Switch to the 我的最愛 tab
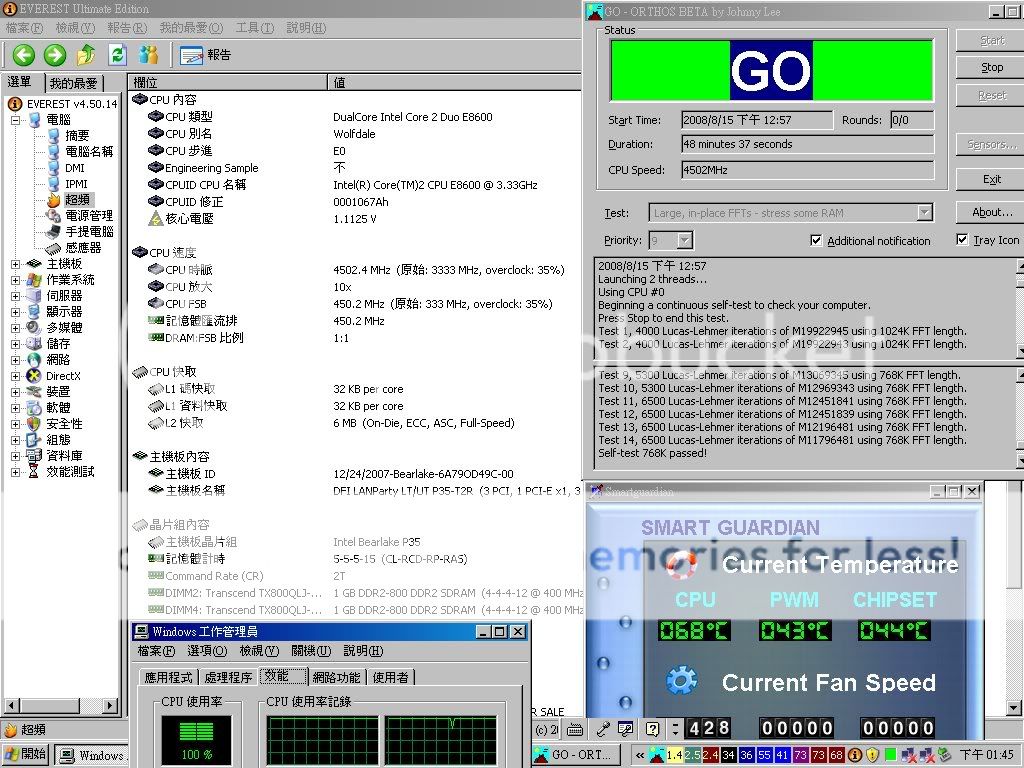Image resolution: width=1024 pixels, height=768 pixels. tap(74, 83)
